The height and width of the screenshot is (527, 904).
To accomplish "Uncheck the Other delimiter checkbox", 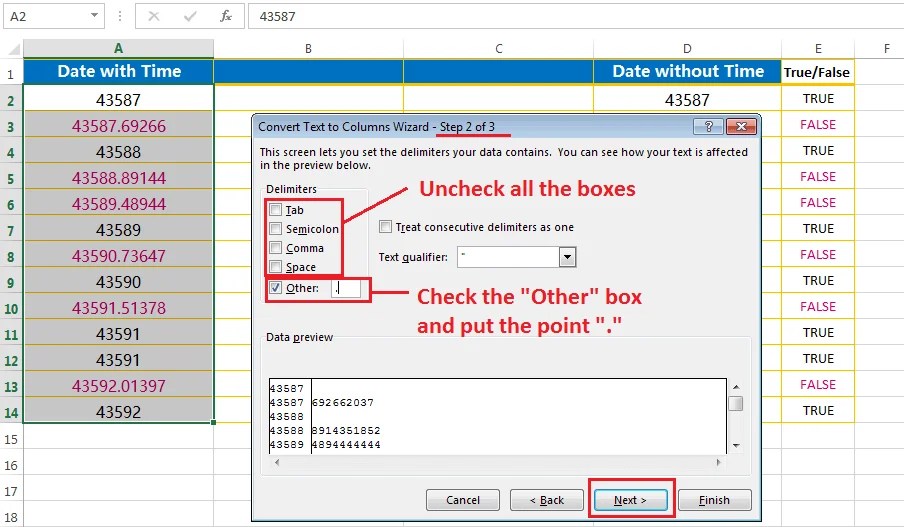I will [x=276, y=287].
